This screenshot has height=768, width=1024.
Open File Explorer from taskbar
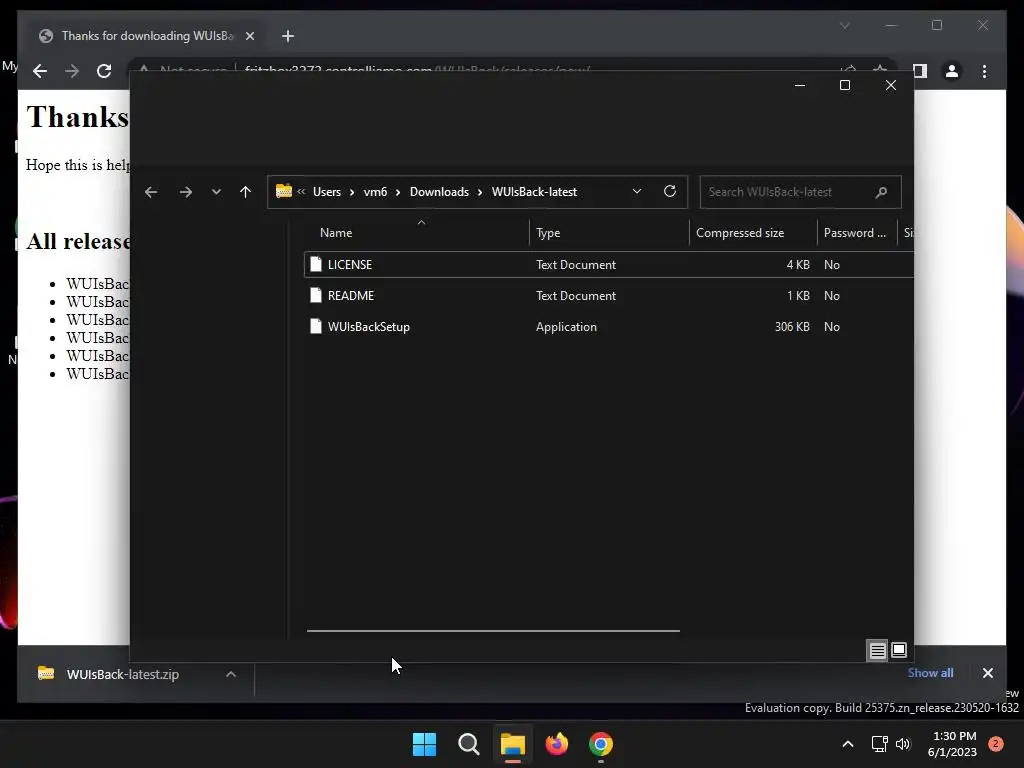click(513, 744)
